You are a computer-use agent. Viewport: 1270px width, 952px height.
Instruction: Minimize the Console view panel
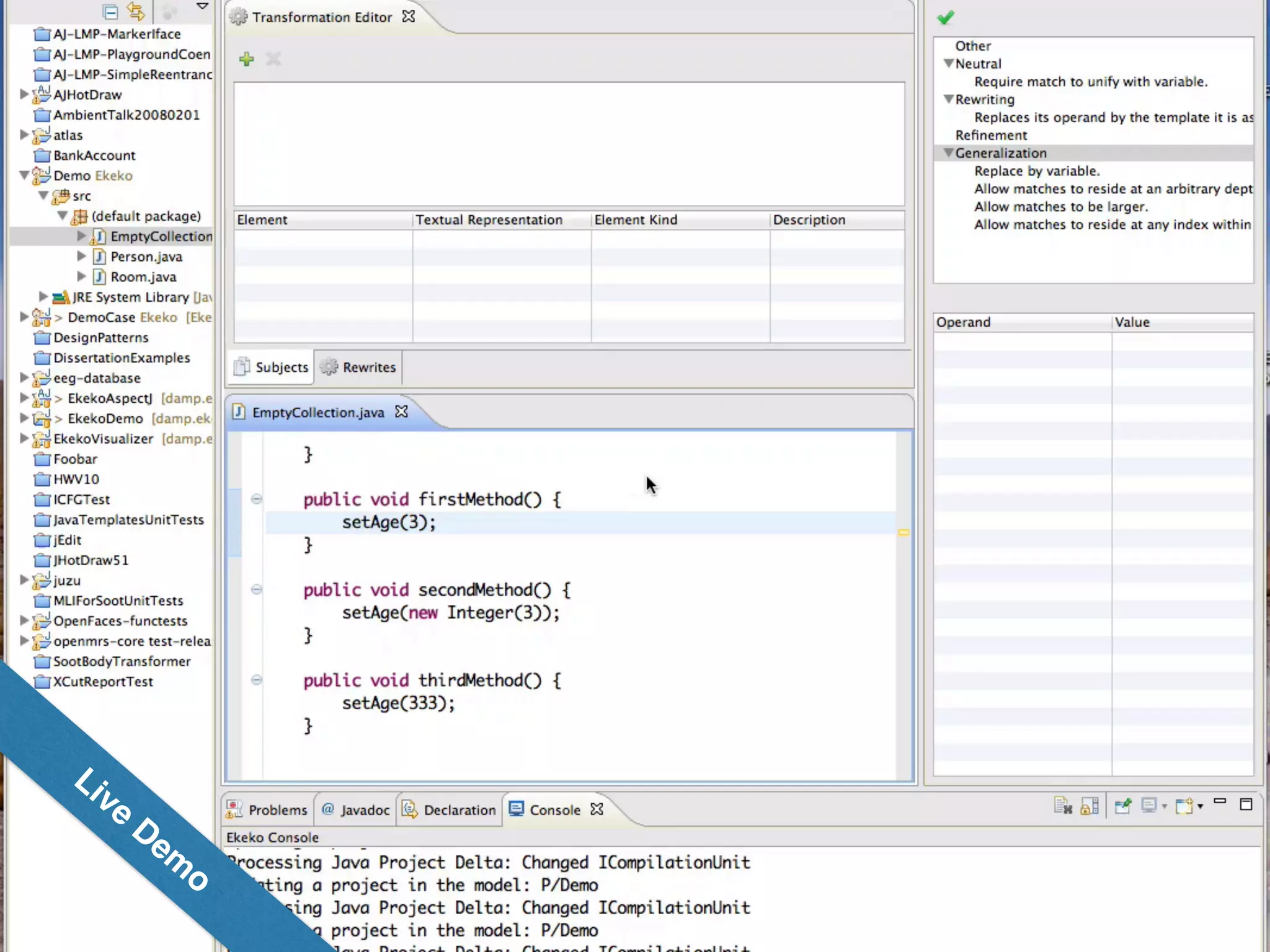pos(1220,801)
